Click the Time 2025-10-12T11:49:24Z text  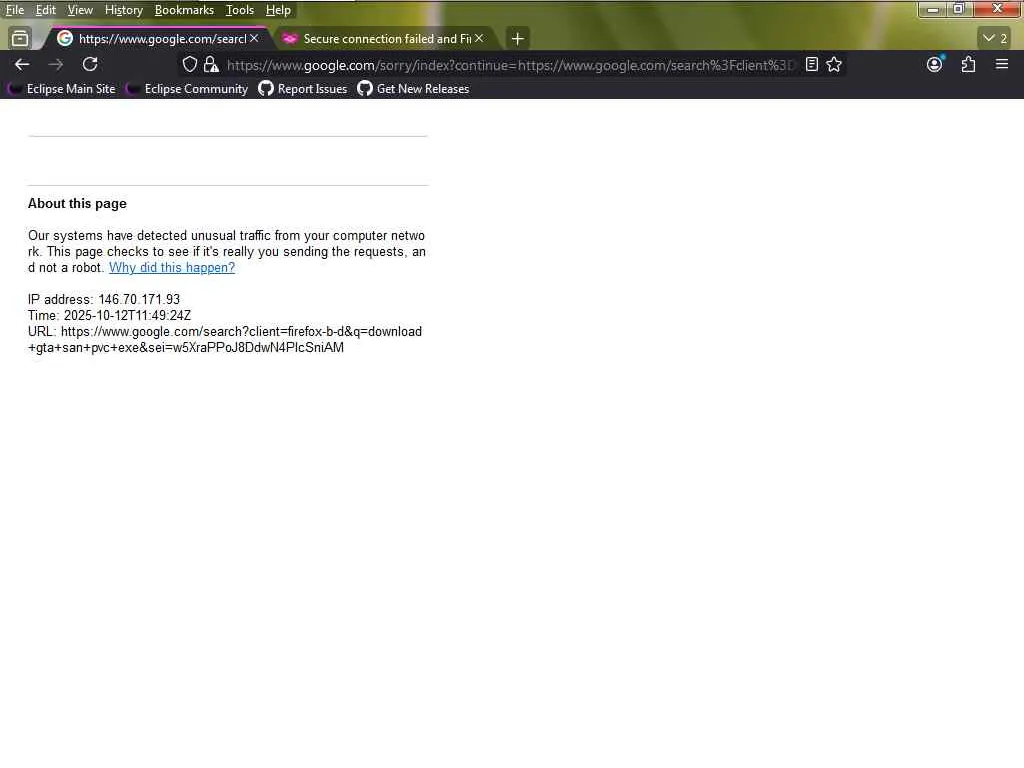[x=109, y=315]
